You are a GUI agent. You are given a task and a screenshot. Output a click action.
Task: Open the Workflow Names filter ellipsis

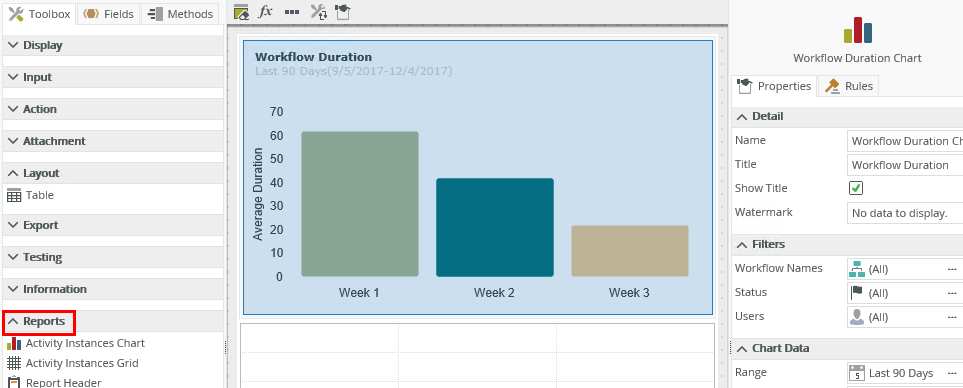tap(952, 269)
